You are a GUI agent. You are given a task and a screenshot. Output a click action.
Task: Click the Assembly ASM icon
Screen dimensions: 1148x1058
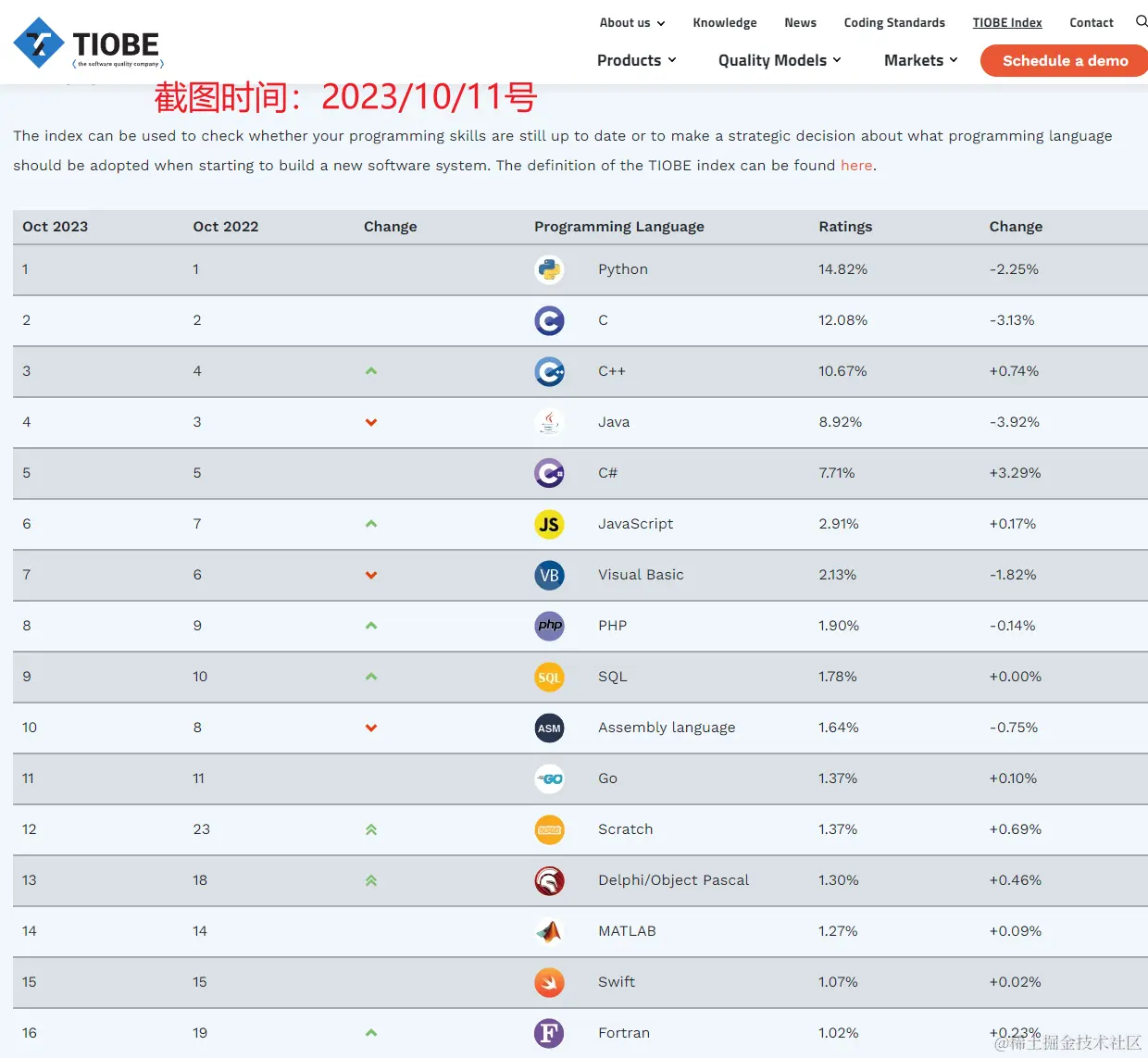(549, 728)
